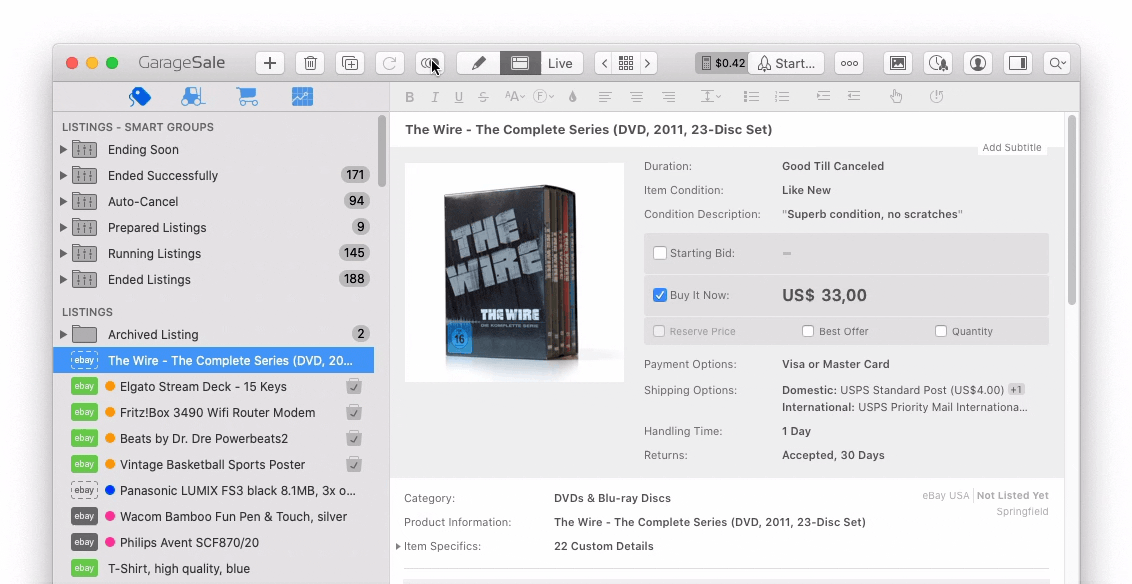This screenshot has height=584, width=1132.
Task: Click the eBay account profile icon
Action: click(977, 62)
